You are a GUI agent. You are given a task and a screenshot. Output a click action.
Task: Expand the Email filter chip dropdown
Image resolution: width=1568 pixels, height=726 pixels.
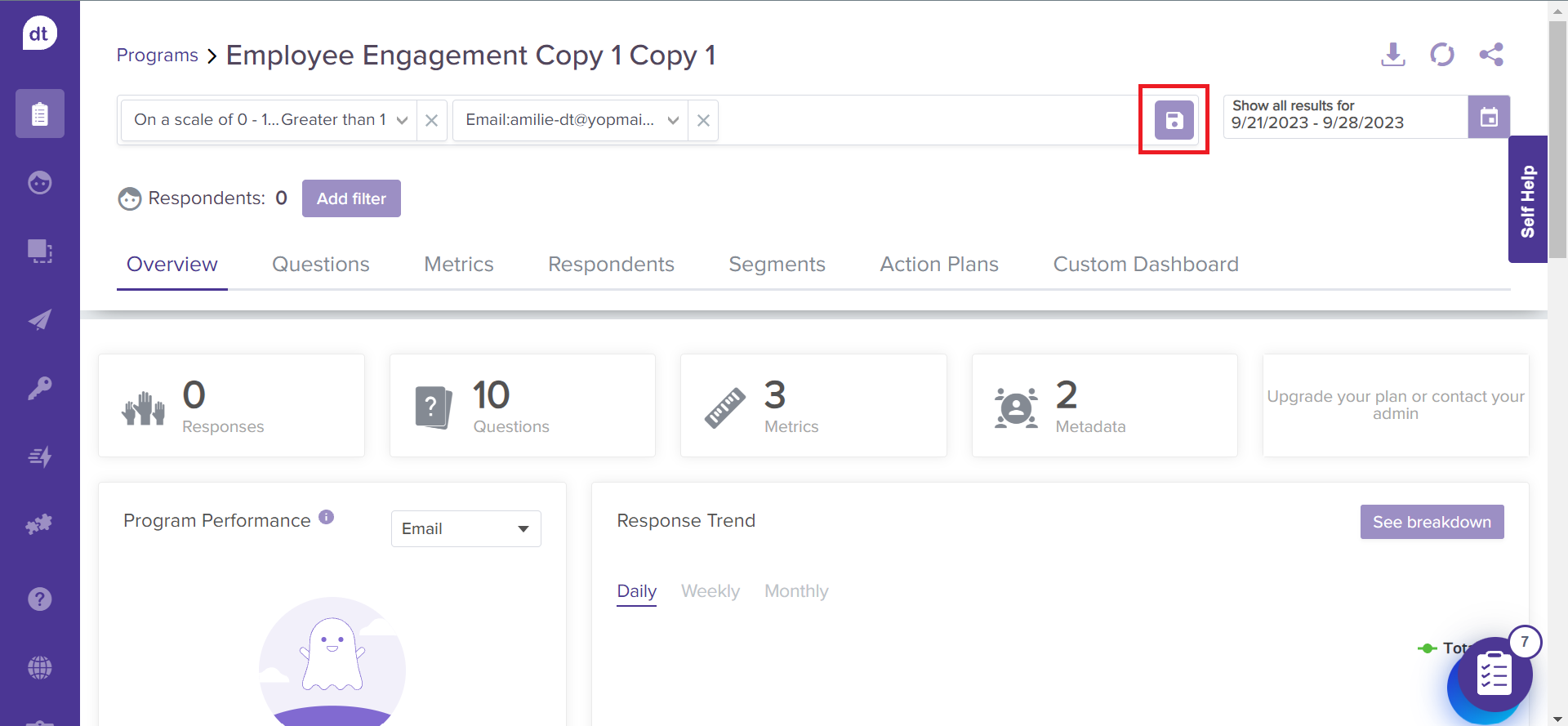(x=673, y=121)
